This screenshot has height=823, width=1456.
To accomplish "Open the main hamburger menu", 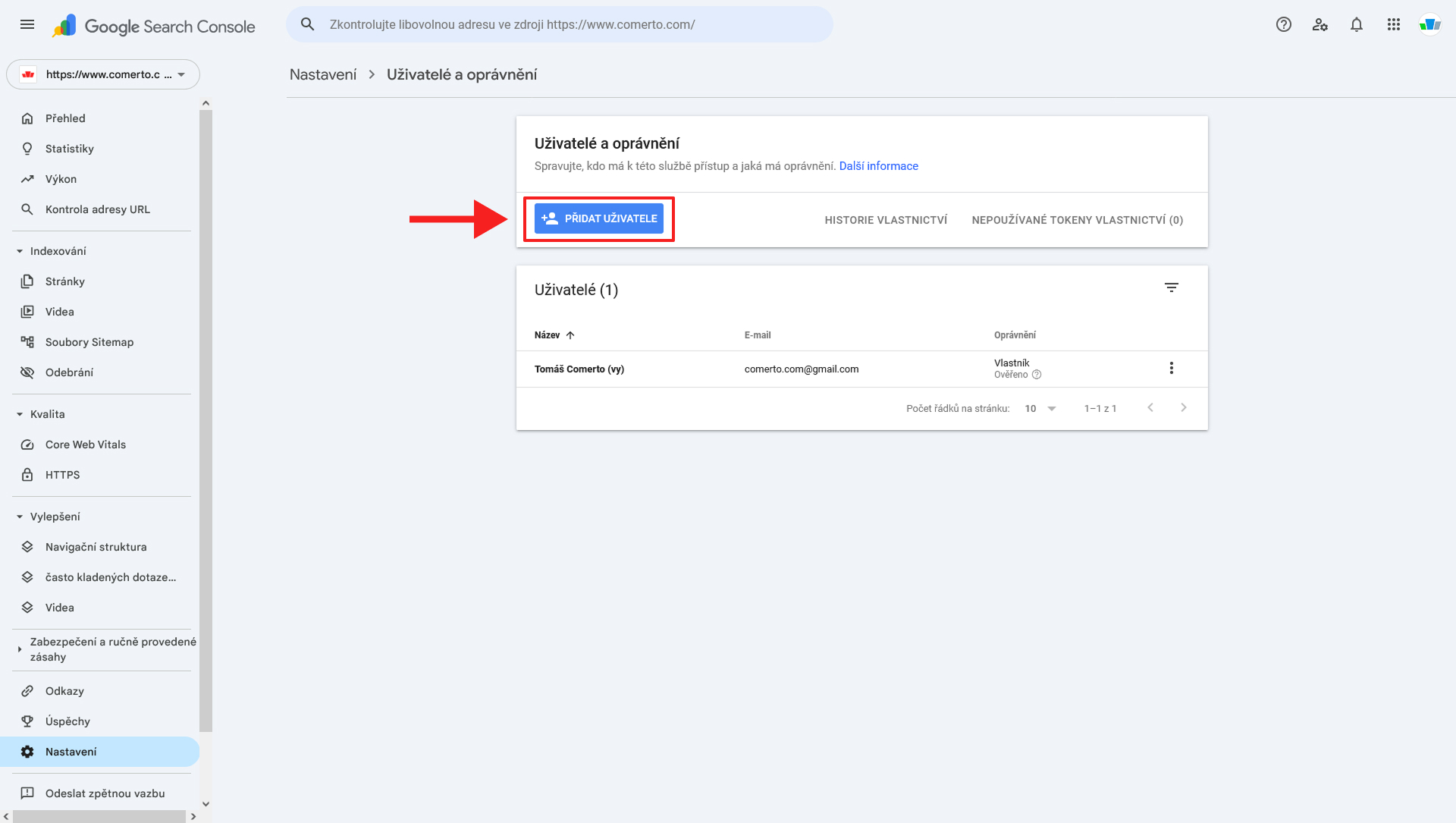I will (x=27, y=25).
